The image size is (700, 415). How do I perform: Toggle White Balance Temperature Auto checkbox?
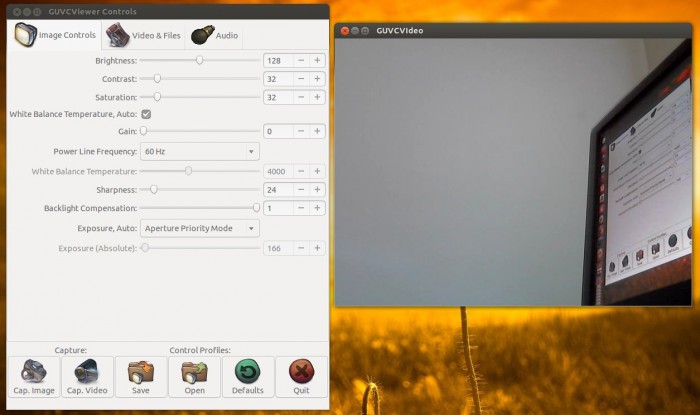[146, 114]
